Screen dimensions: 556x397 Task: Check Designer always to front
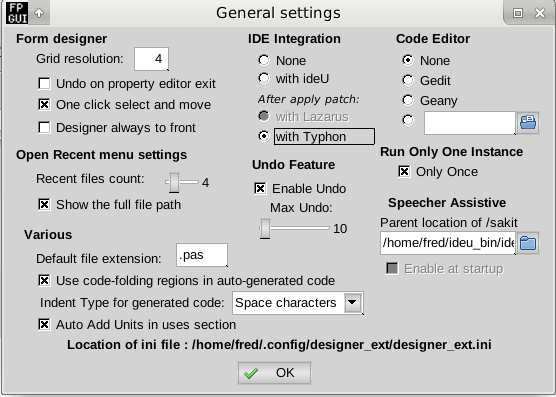click(x=44, y=128)
